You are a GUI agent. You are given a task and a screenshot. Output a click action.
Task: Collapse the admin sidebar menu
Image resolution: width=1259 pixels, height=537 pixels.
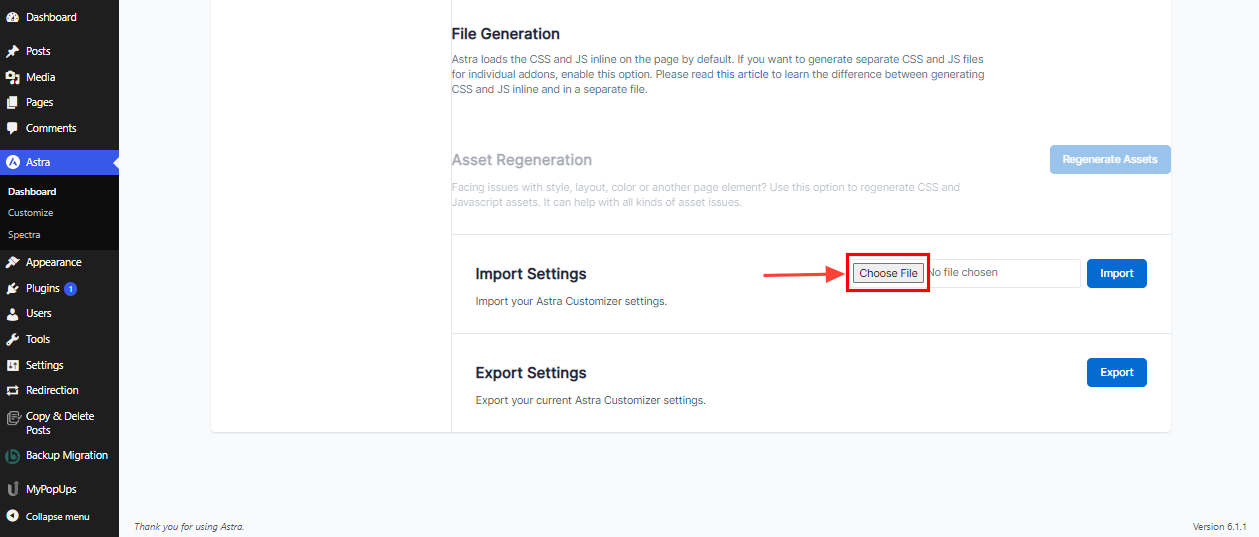click(59, 516)
